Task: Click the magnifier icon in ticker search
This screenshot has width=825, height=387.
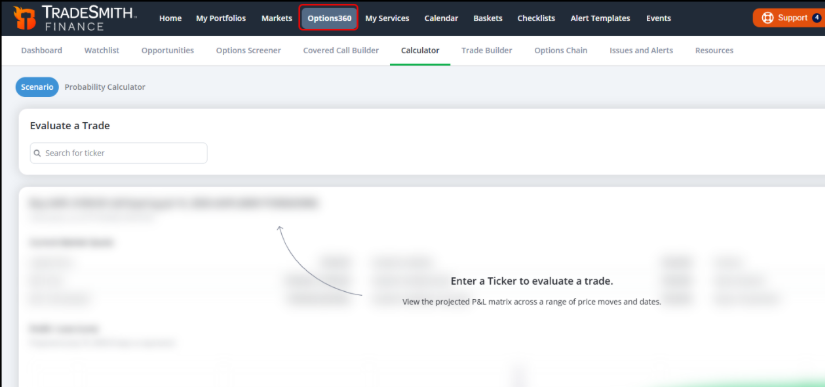Action: tap(37, 153)
